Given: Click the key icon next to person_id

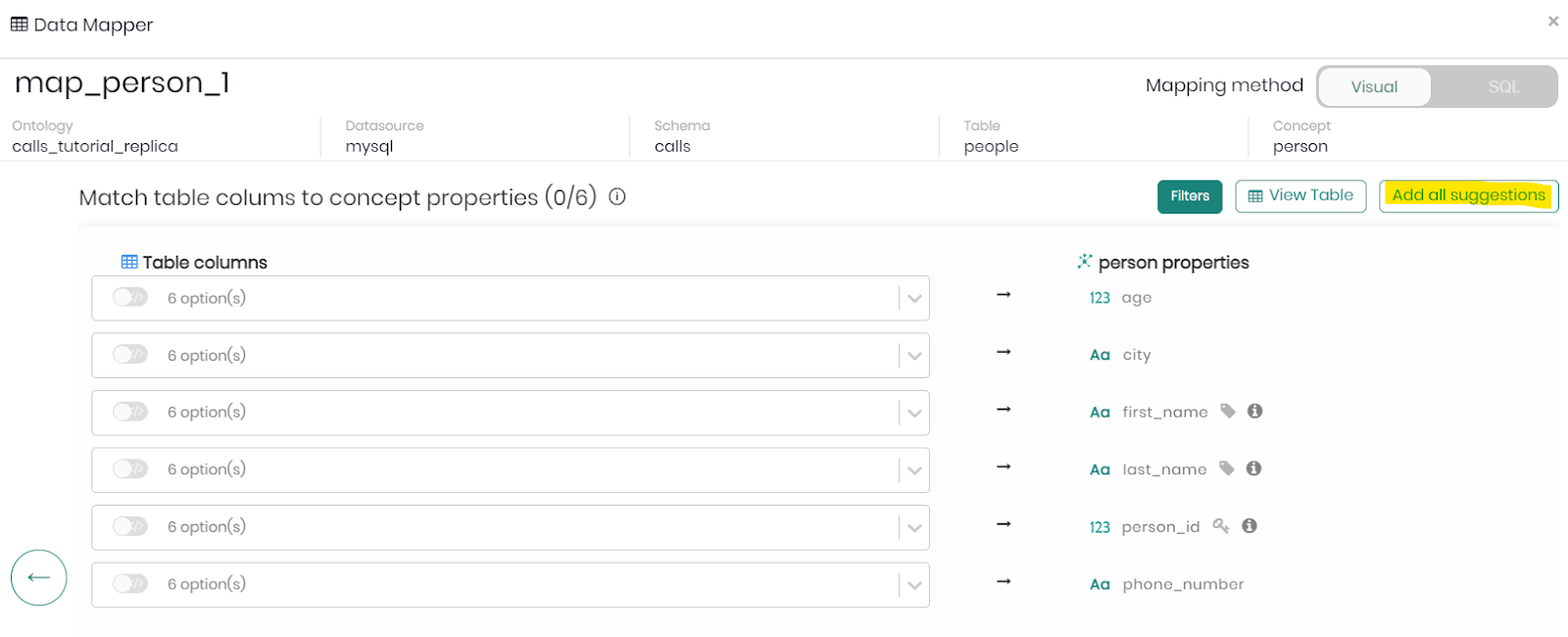Looking at the screenshot, I should 1221,526.
